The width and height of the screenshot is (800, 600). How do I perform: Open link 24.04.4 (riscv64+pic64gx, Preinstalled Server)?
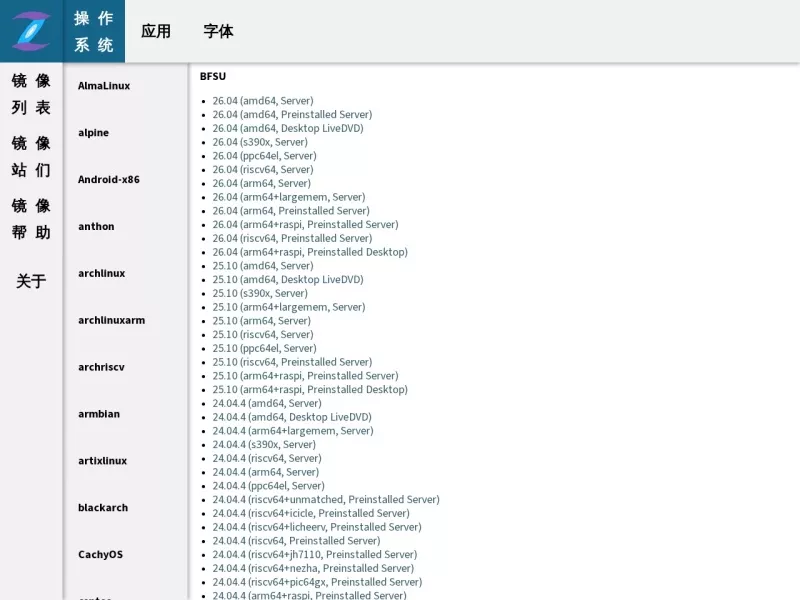pos(317,583)
